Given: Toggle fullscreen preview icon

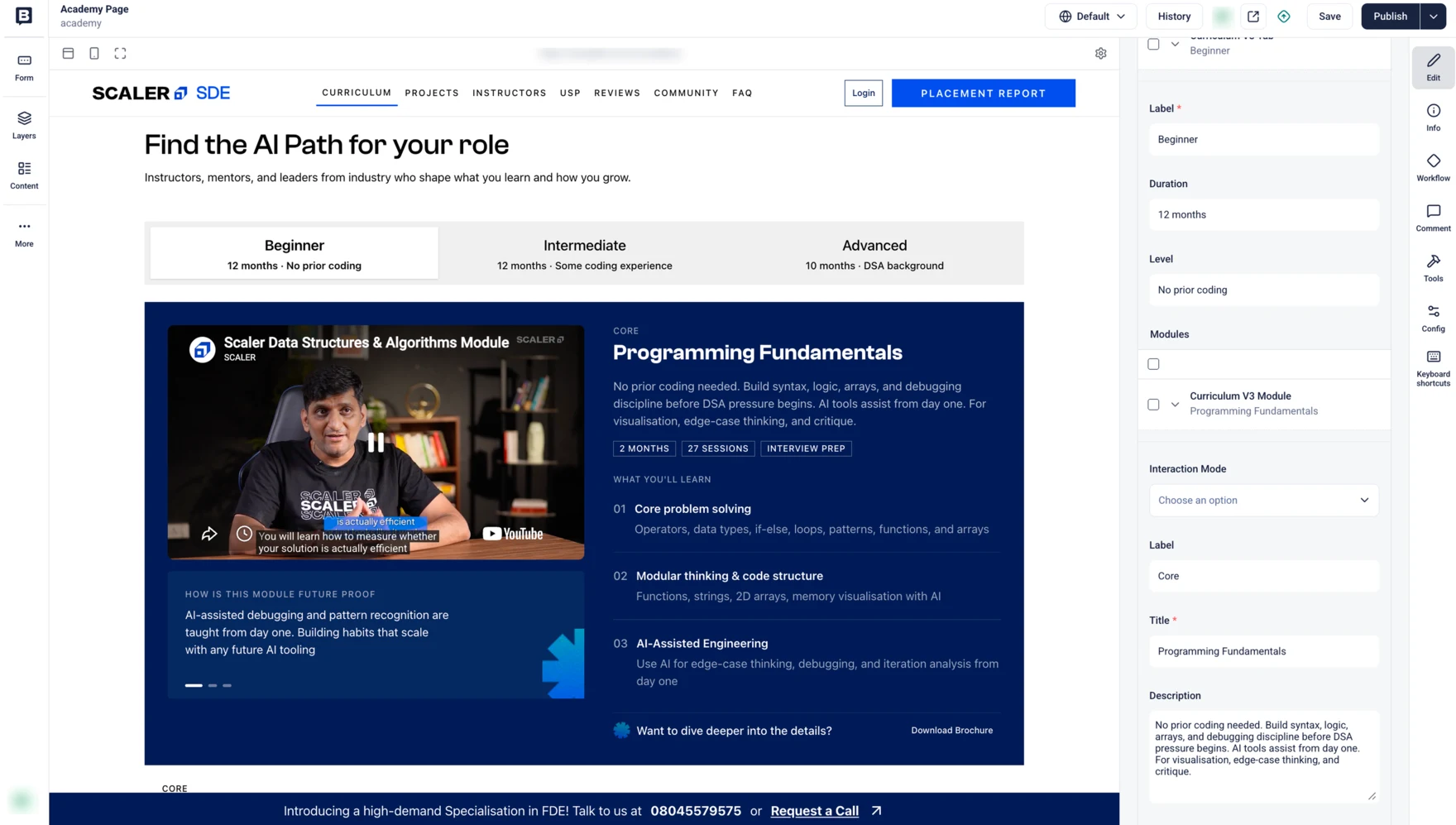Looking at the screenshot, I should [121, 53].
